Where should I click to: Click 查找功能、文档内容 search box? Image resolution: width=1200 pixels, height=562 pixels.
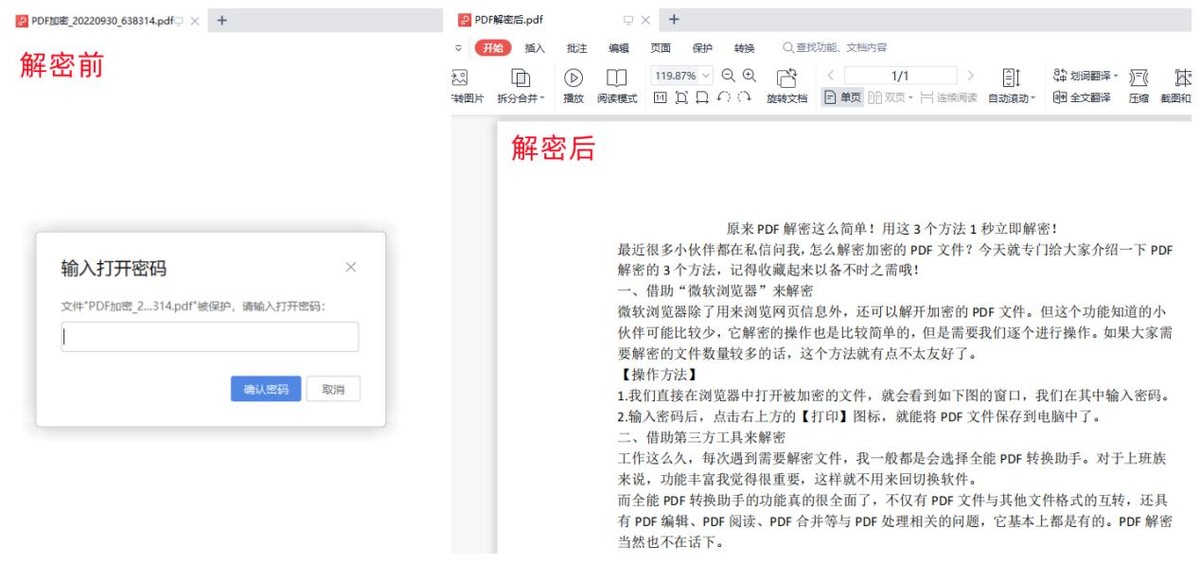click(x=835, y=47)
